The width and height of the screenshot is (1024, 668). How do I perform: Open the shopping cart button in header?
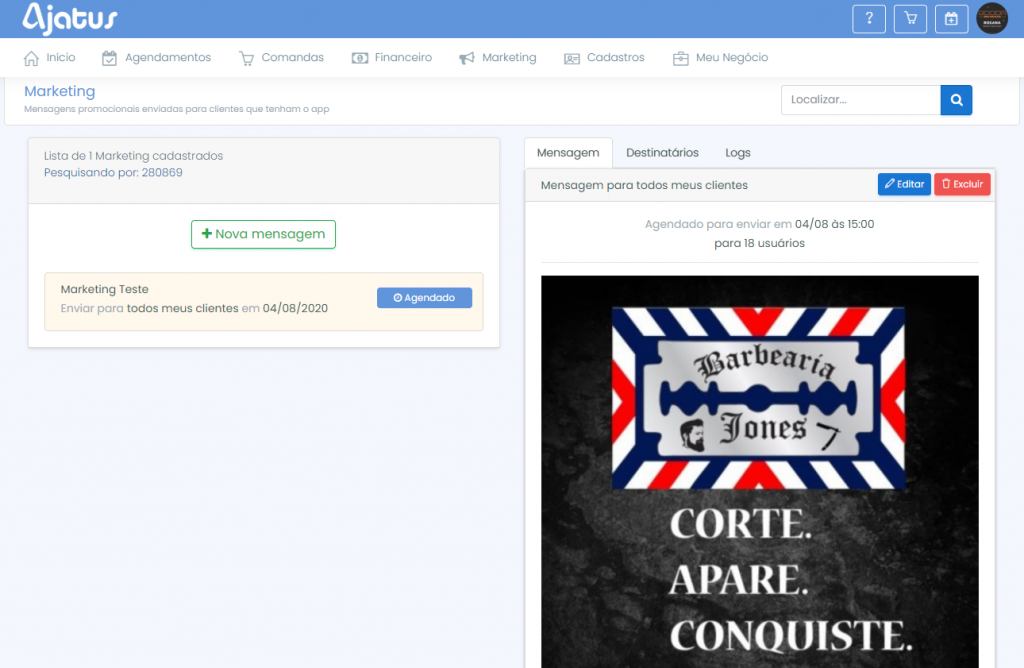[x=910, y=19]
